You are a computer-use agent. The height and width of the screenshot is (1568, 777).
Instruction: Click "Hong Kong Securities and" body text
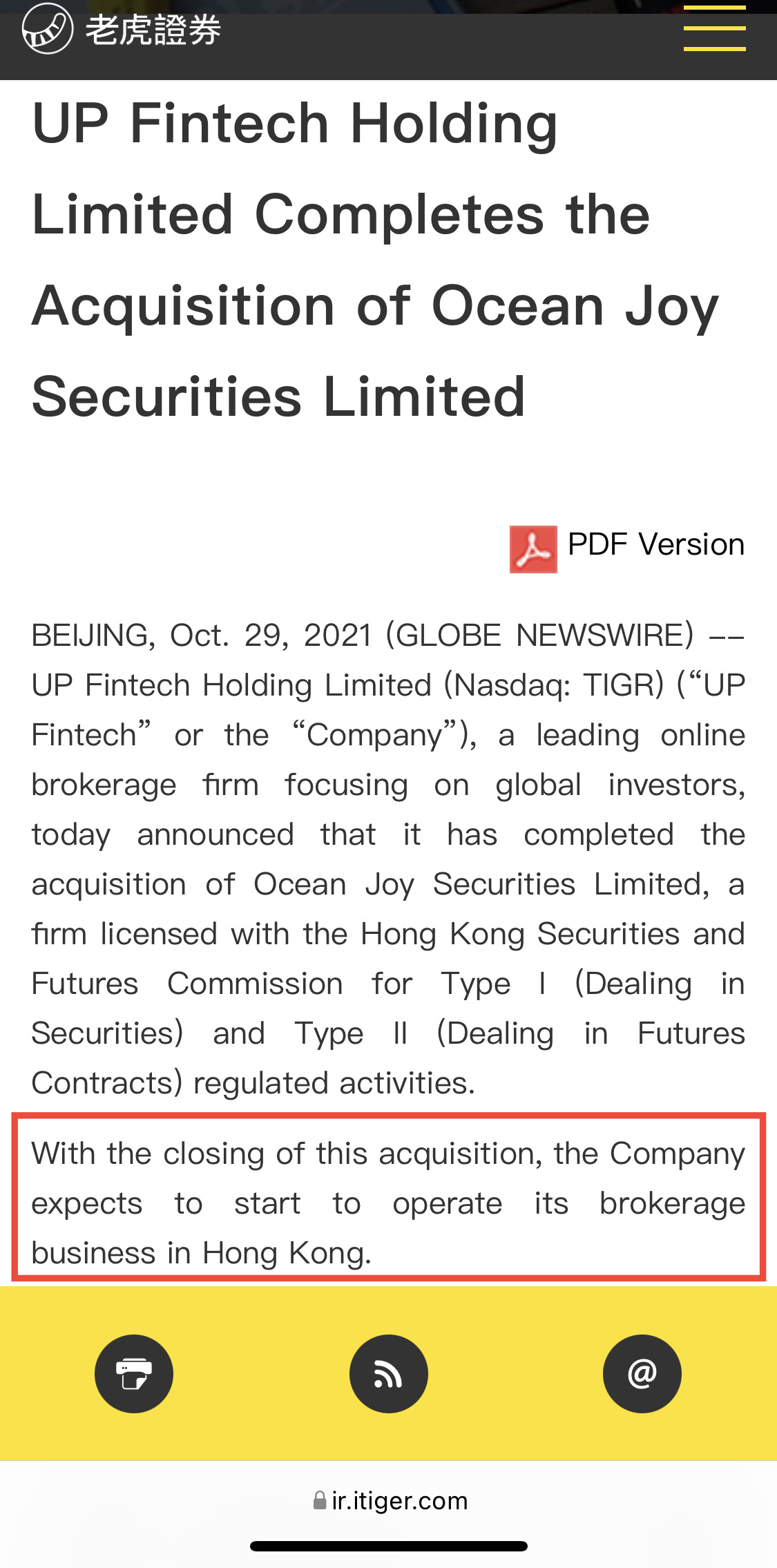(553, 934)
